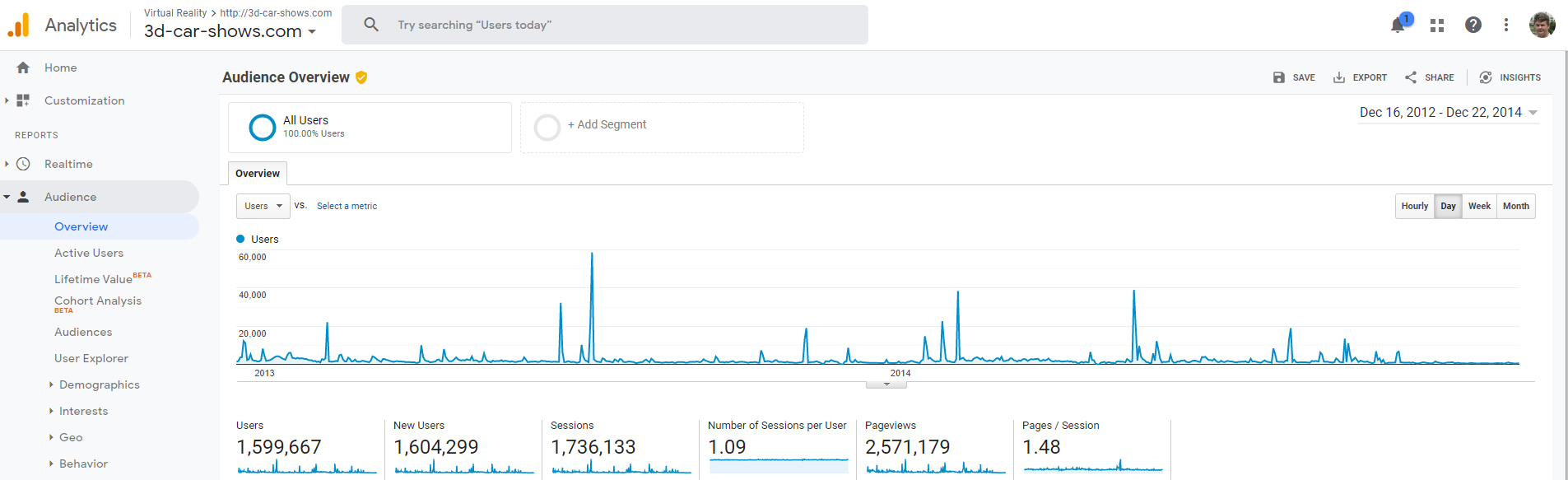Click the Share icon
Viewport: 1568px width, 480px height.
point(1411,77)
